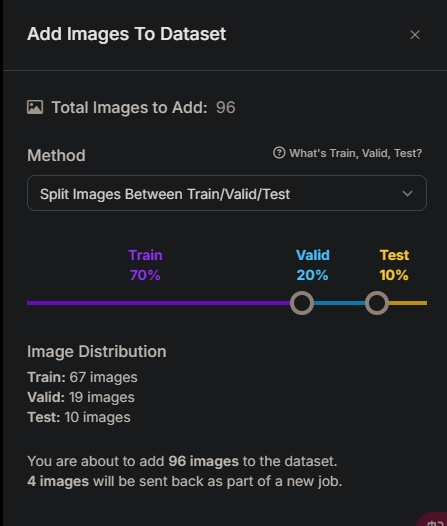Click the Train: 67 images line
Viewport: 447px width, 526px height.
click(x=82, y=377)
